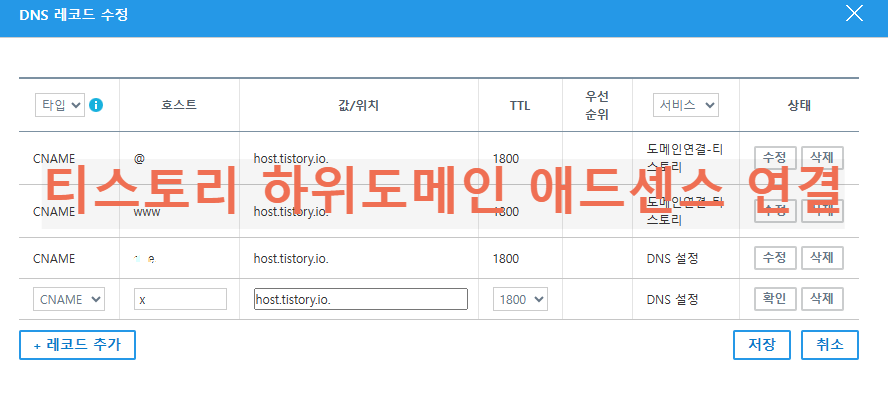
Task: Click the TTL column header
Action: pyautogui.click(x=520, y=105)
